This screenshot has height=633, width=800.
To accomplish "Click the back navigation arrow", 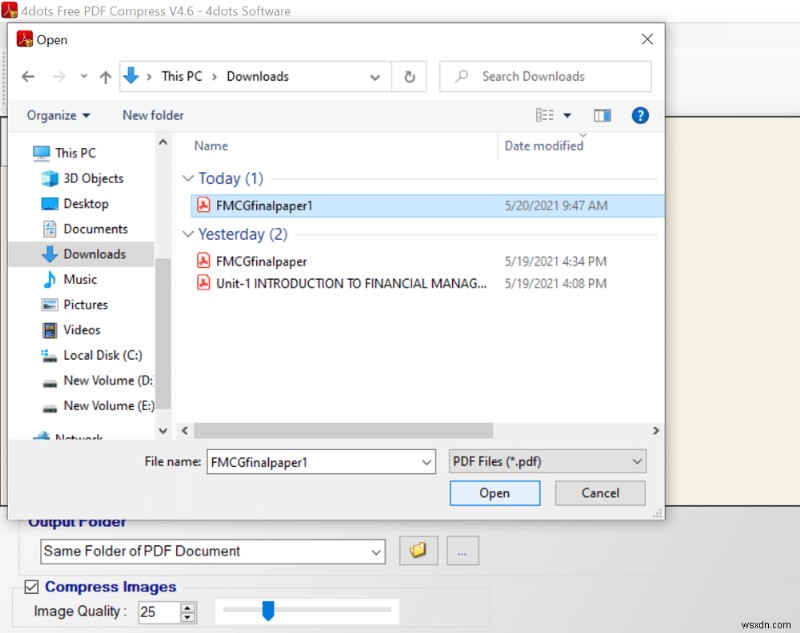I will [27, 76].
